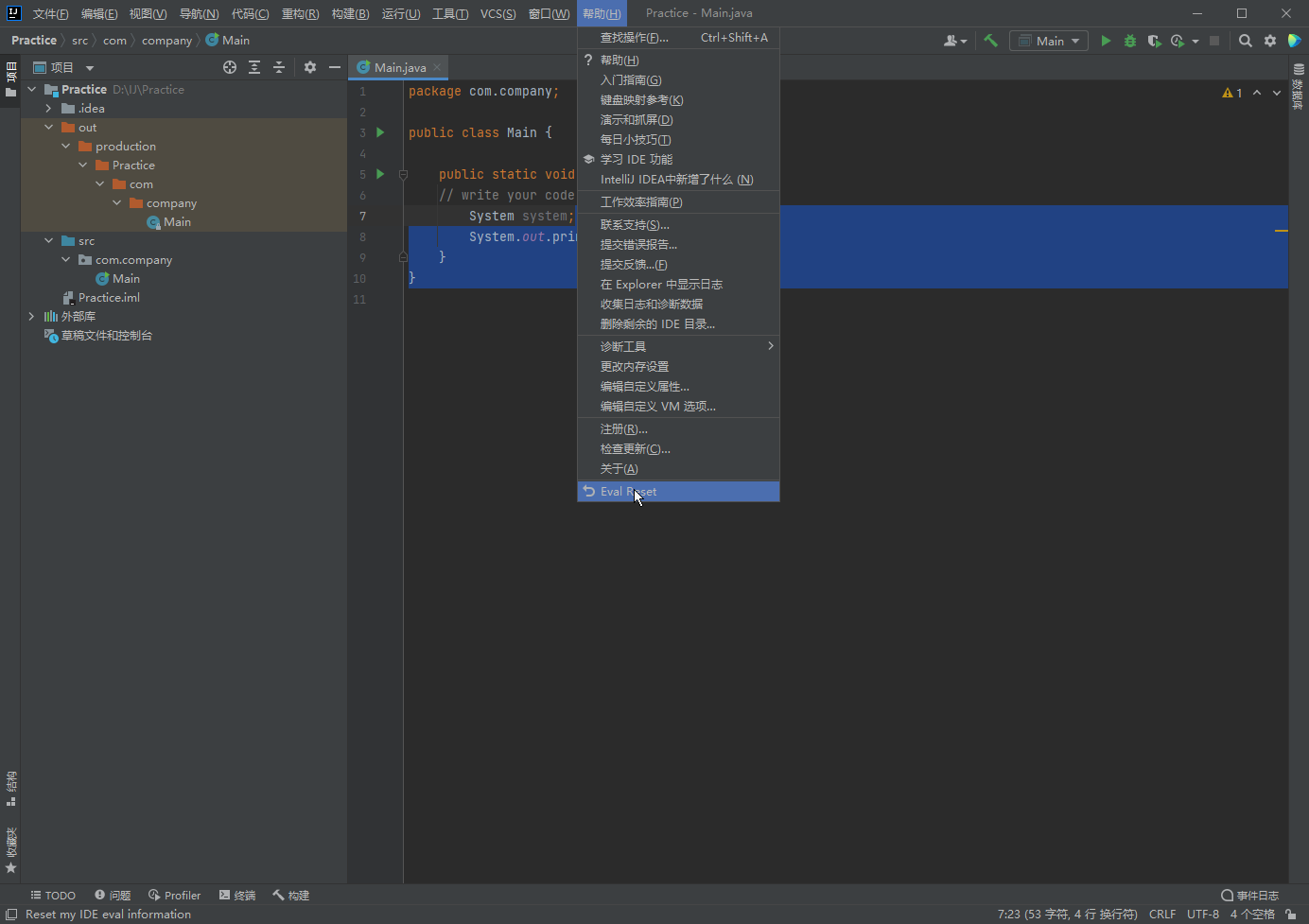The height and width of the screenshot is (924, 1309).
Task: Toggle the Build tool window
Action: (291, 896)
